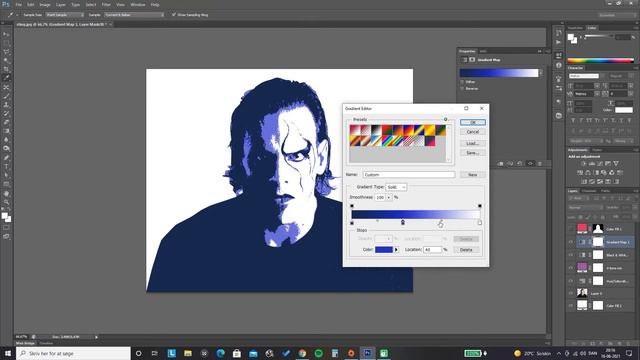Click Photoshop icon in Windows taskbar

[x=367, y=353]
